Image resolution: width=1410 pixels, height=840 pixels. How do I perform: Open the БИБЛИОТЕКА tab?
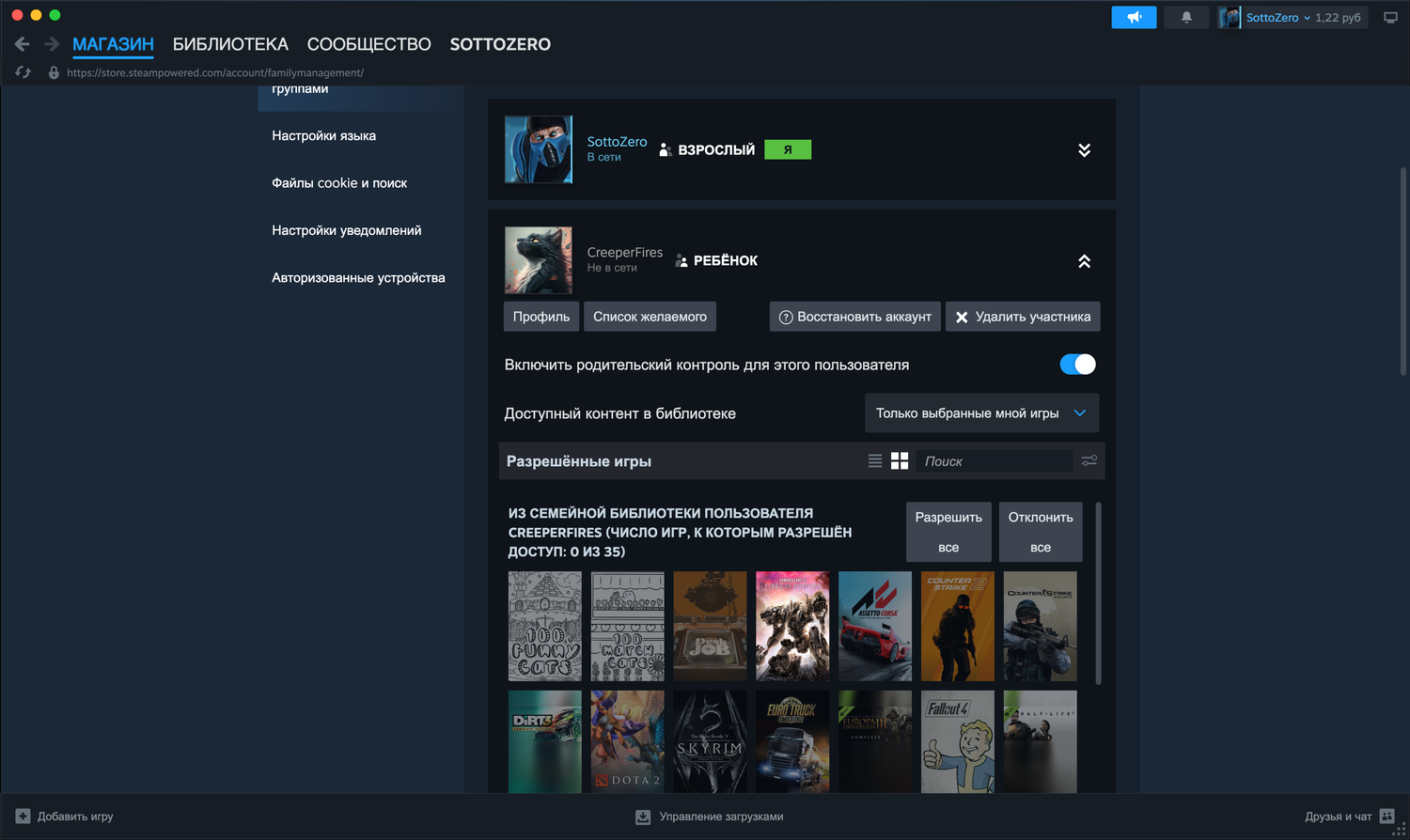click(230, 44)
